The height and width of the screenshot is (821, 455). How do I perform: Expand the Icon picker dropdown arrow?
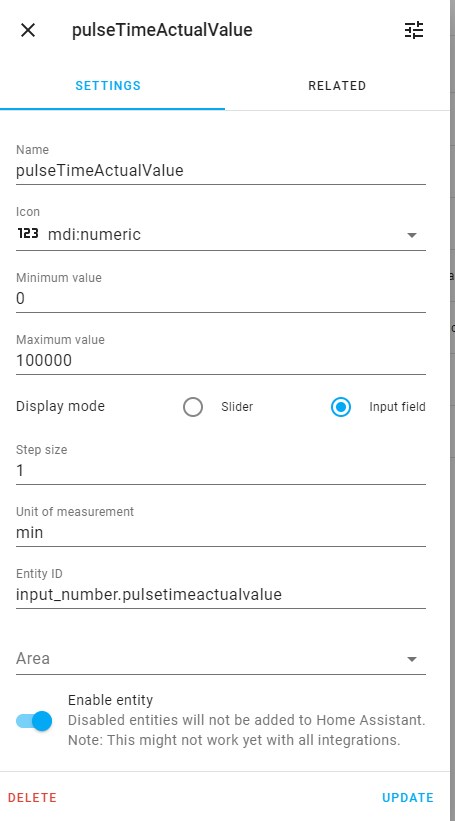412,235
